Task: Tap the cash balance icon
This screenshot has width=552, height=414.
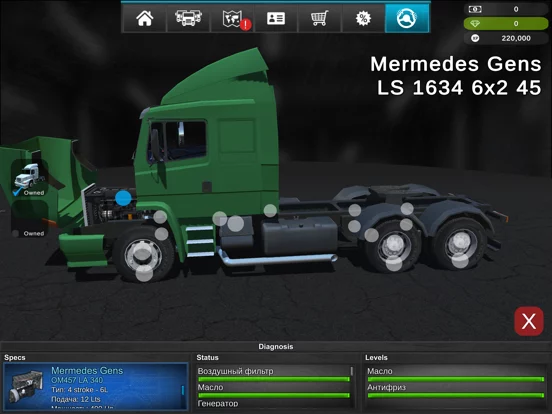Action: (475, 9)
